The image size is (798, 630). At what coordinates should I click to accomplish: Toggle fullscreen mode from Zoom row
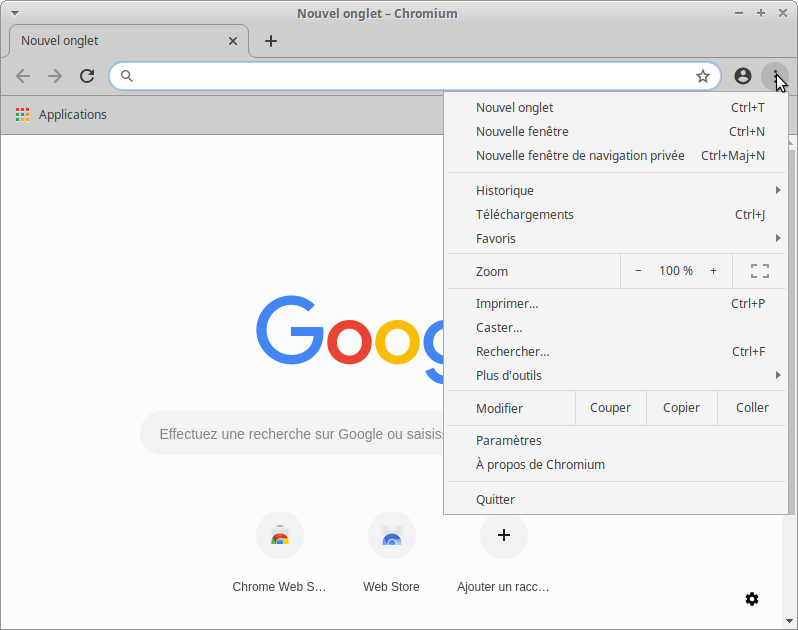(759, 271)
